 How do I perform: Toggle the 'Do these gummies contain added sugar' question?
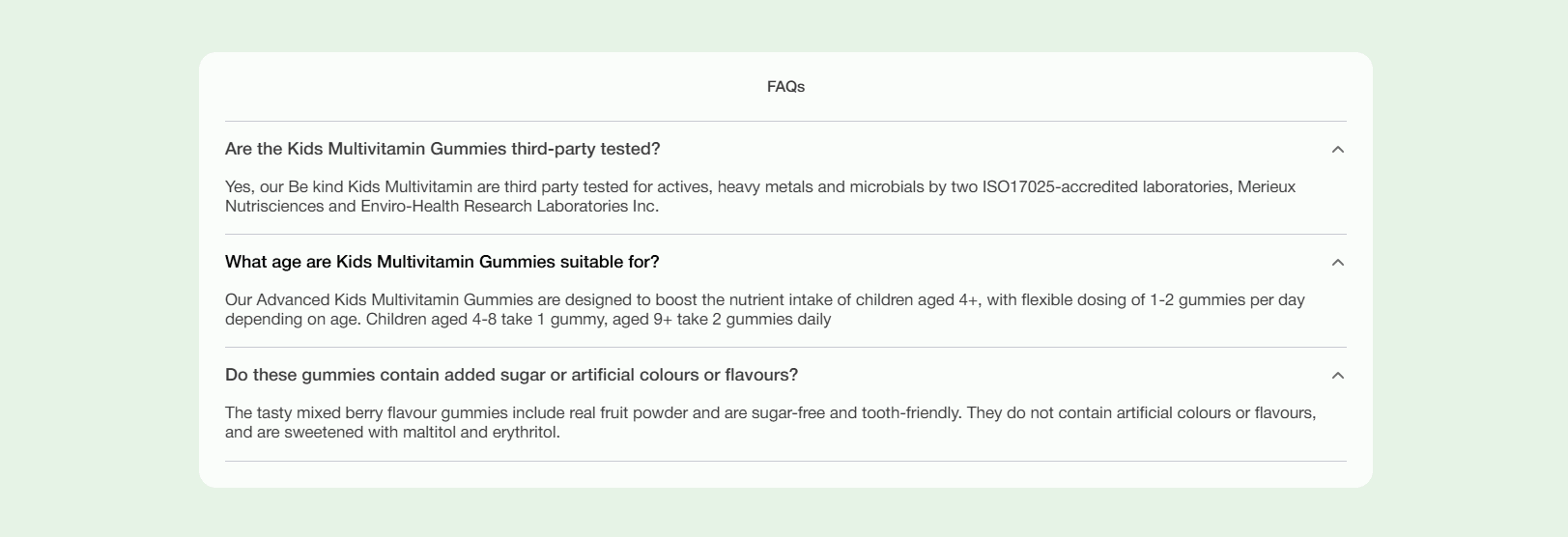pos(511,375)
